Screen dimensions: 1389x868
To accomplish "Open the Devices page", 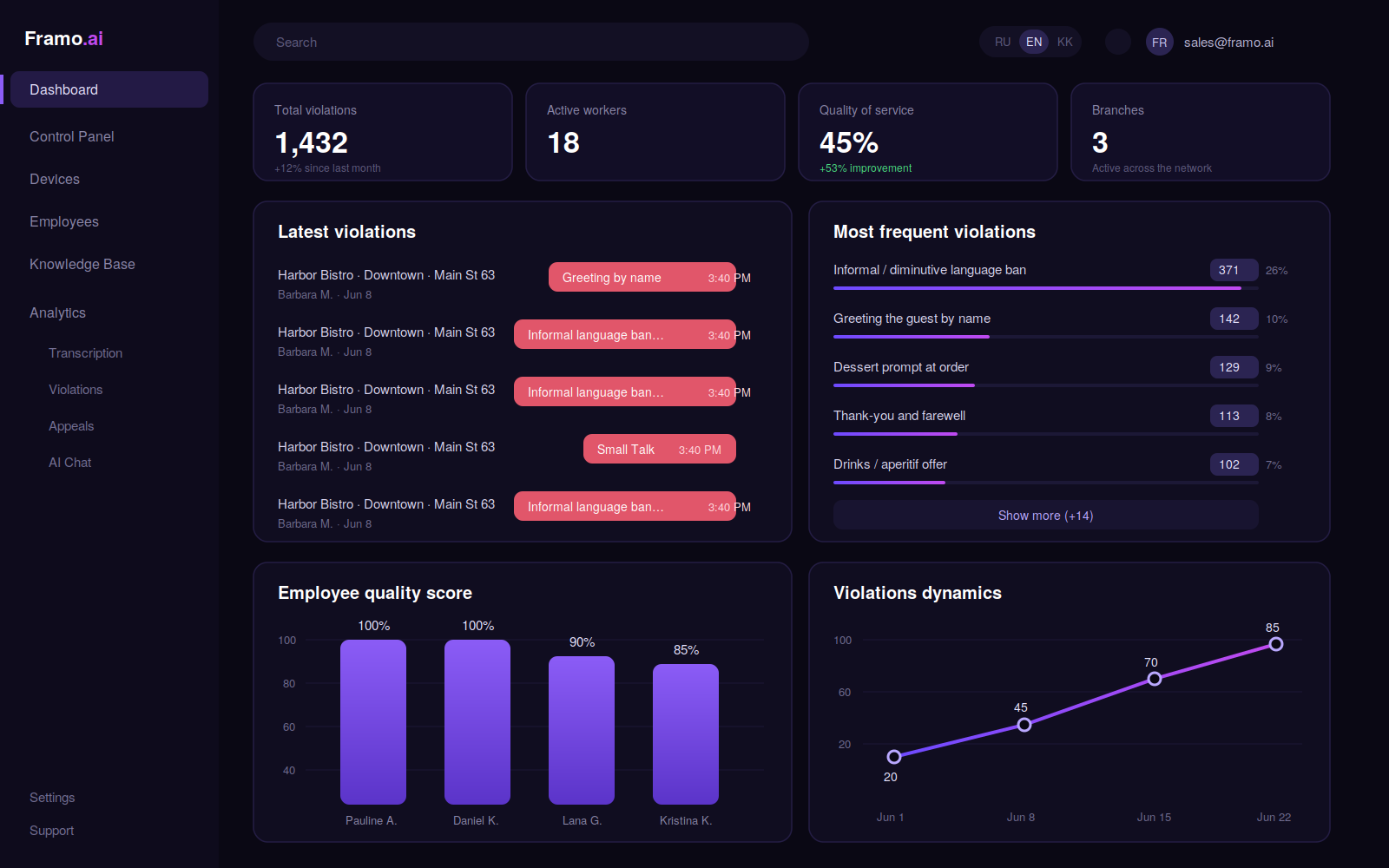I will coord(55,179).
